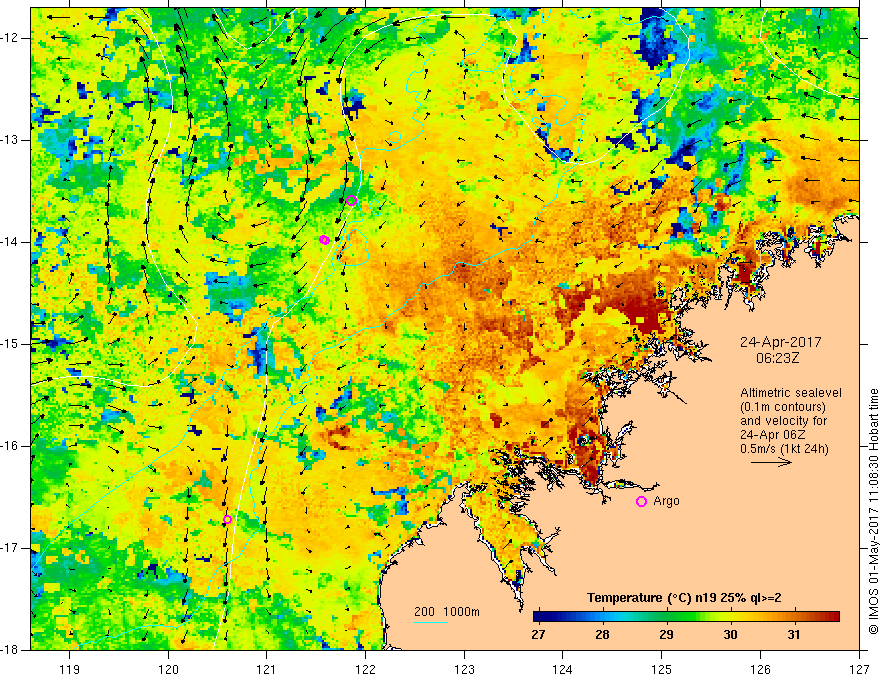Click the dark red end of temperature colorbar
The image size is (880, 680).
[835, 617]
